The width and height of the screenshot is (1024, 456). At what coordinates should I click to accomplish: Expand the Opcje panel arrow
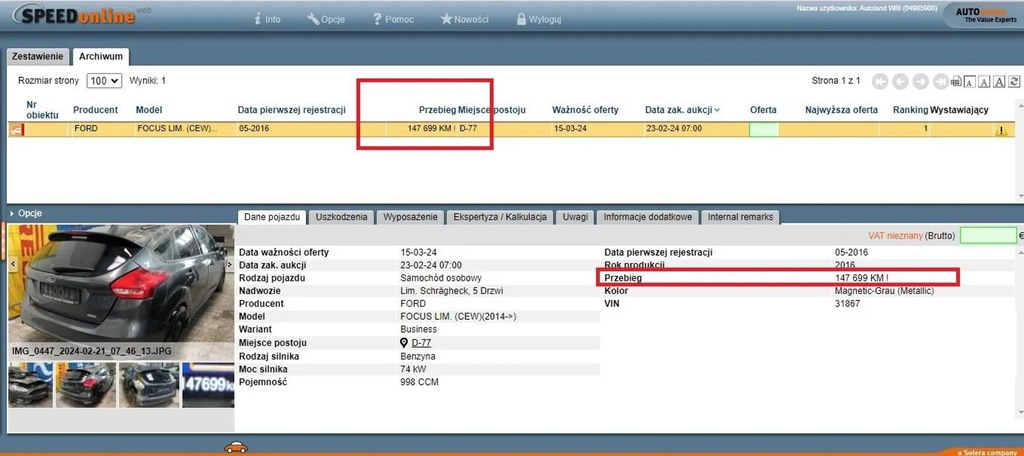[x=12, y=213]
